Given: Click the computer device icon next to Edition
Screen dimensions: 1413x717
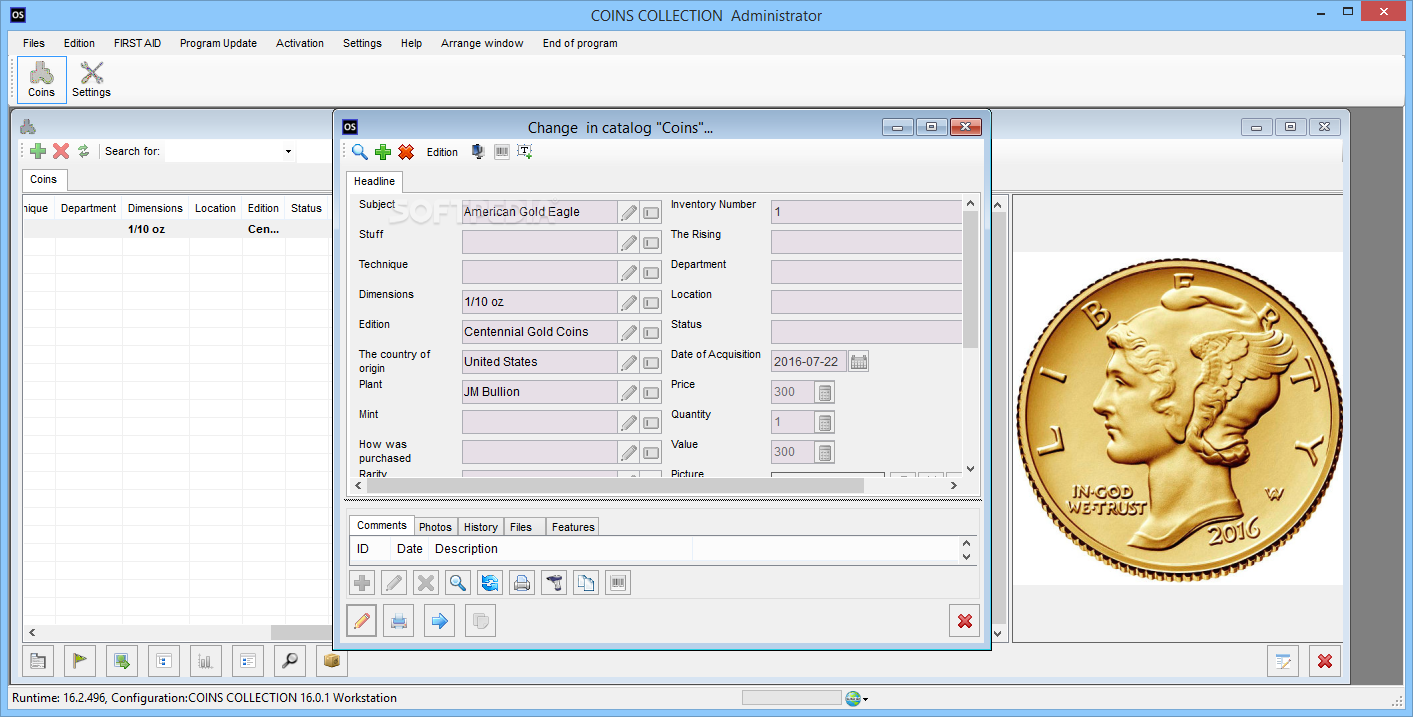Looking at the screenshot, I should tap(478, 152).
